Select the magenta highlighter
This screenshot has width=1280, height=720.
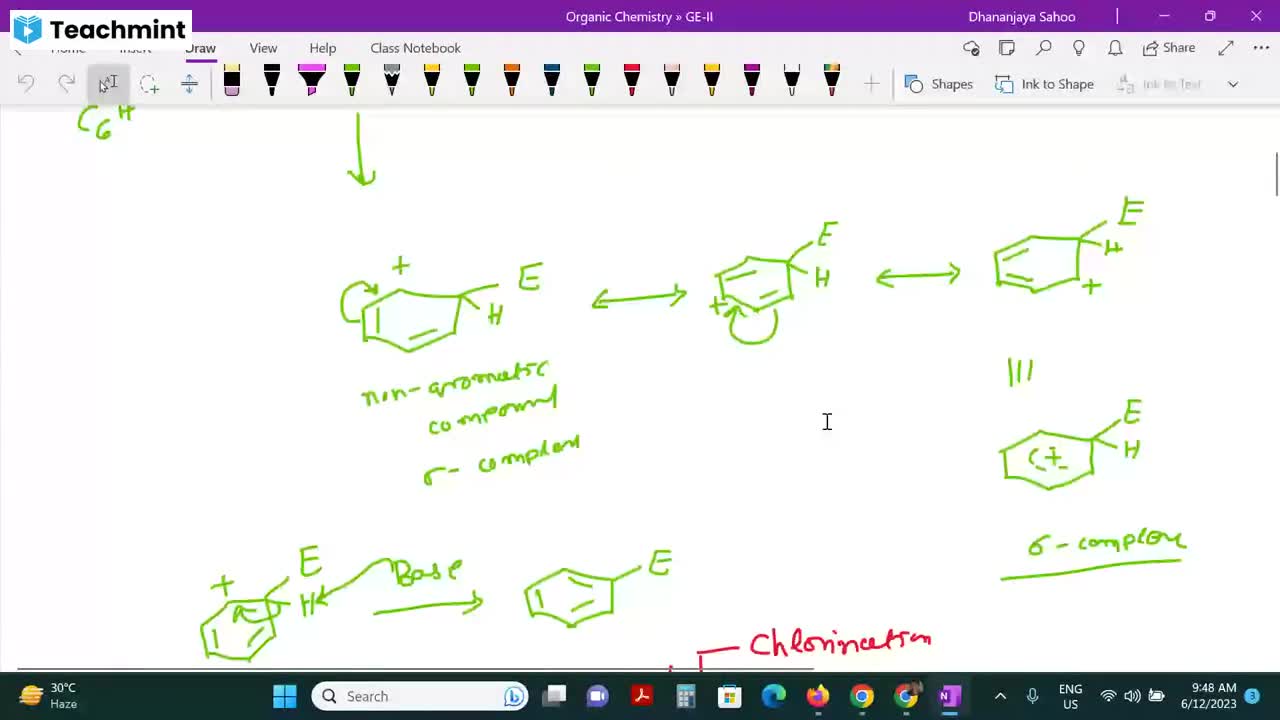312,81
